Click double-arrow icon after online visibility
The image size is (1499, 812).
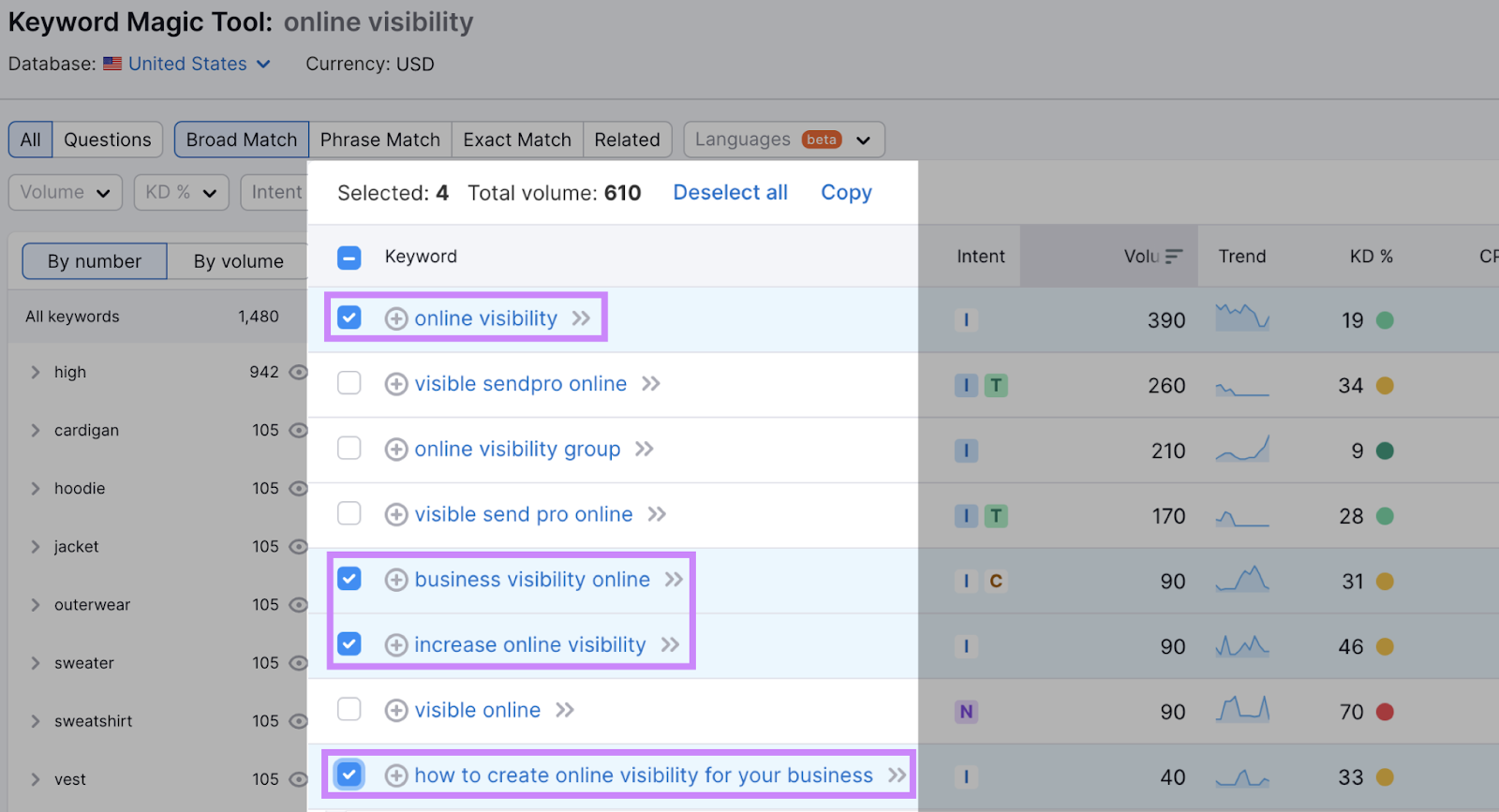[581, 318]
